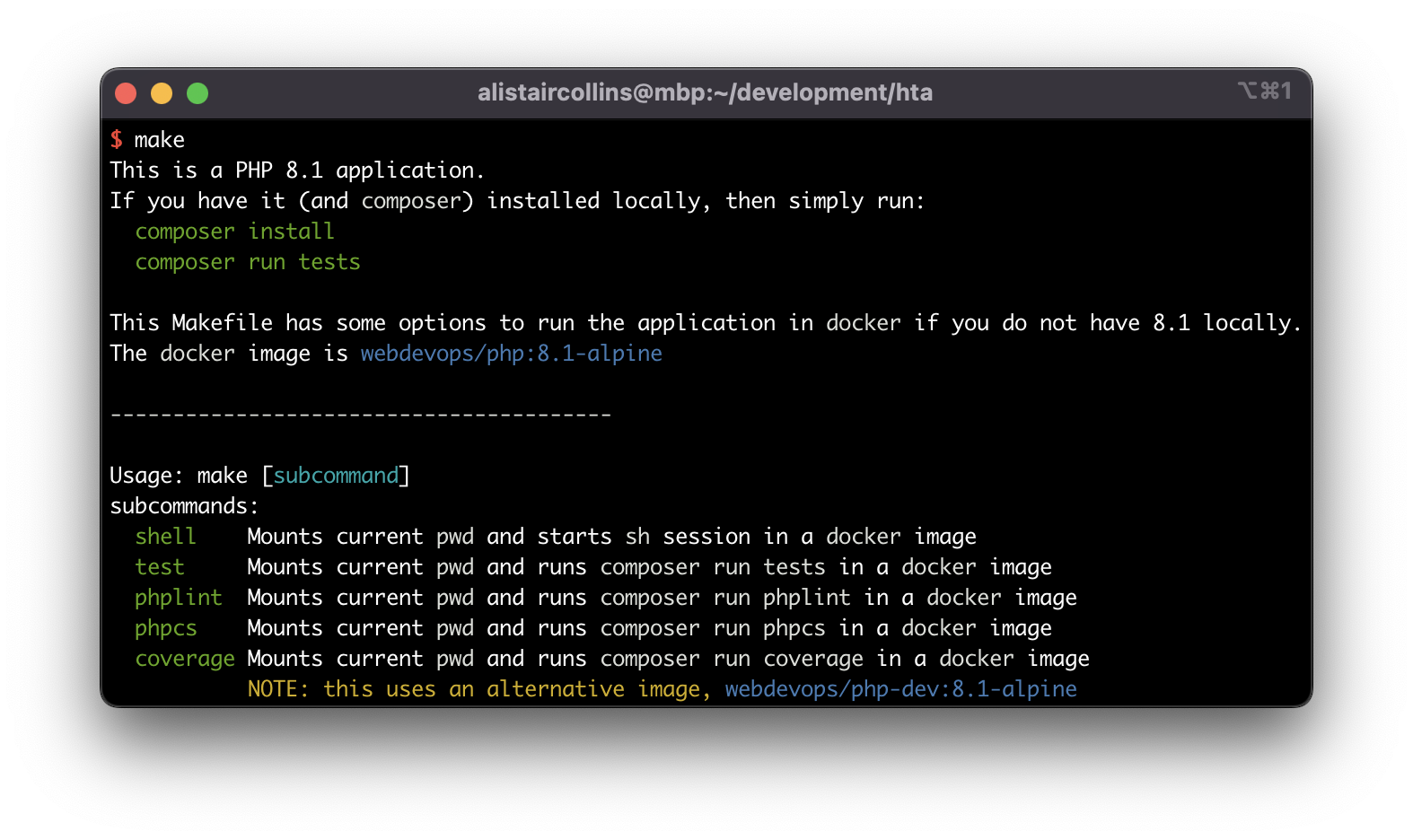Click the green 'shell' subcommand
Image resolution: width=1413 pixels, height=840 pixels.
coord(166,537)
